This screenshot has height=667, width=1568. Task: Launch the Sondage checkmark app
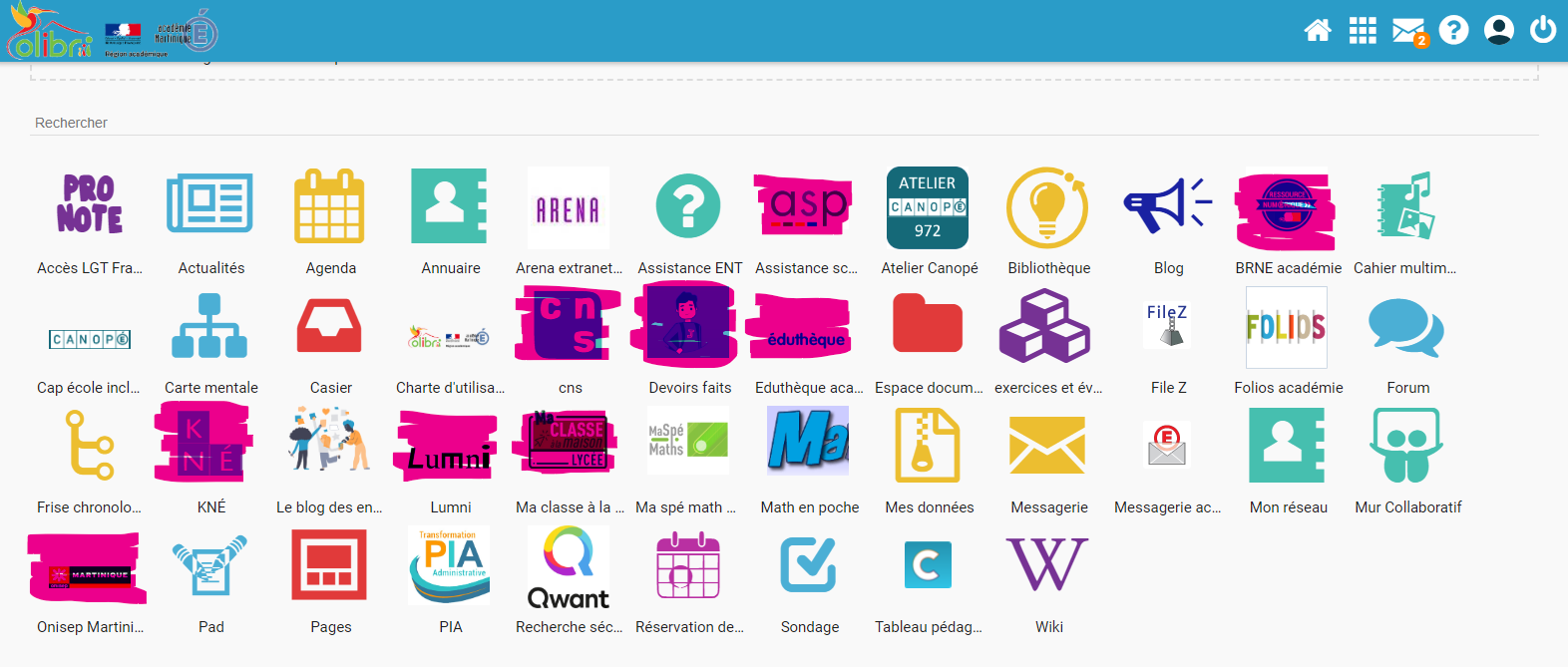tap(808, 564)
